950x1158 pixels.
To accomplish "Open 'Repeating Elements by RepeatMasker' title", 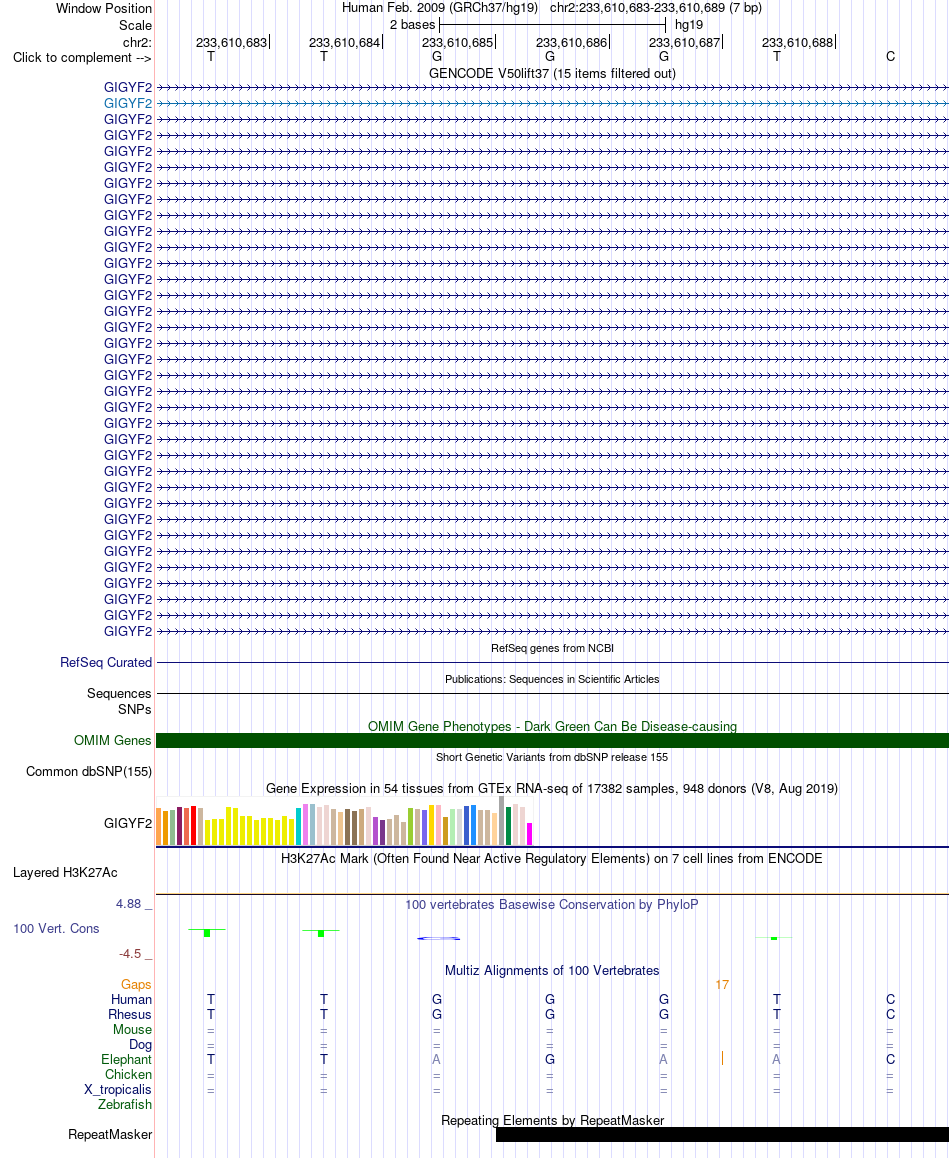I will tap(552, 1120).
